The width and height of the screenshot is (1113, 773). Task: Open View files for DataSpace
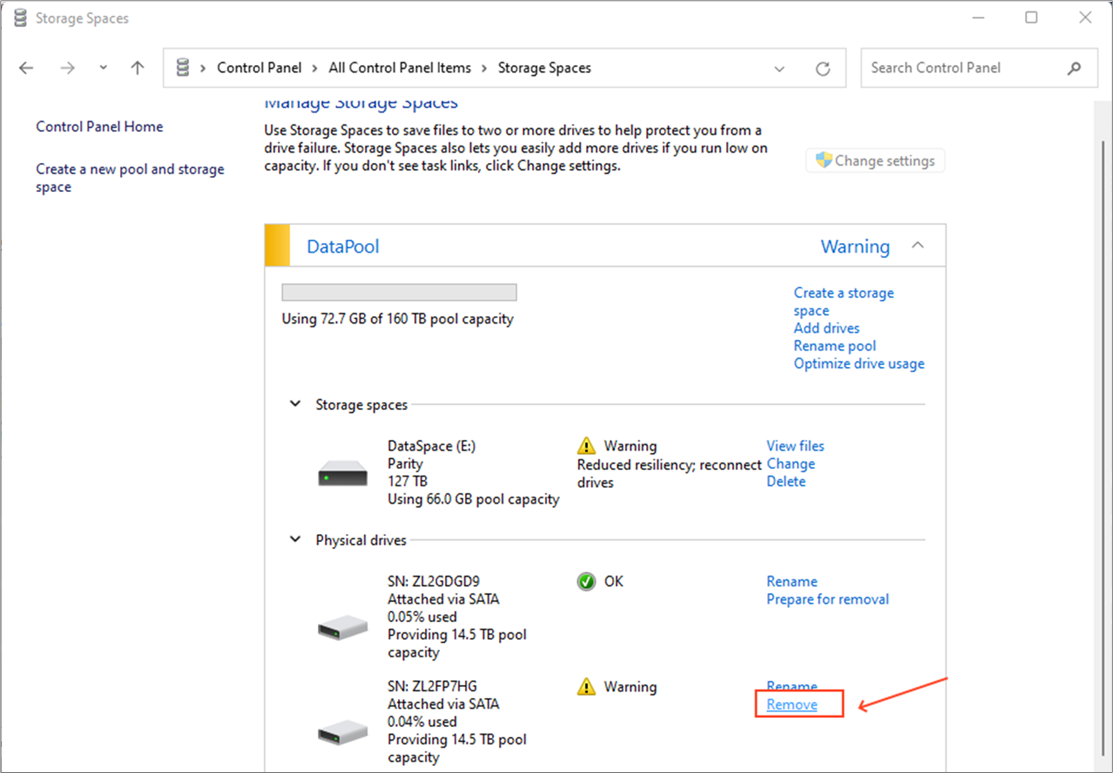coord(795,446)
